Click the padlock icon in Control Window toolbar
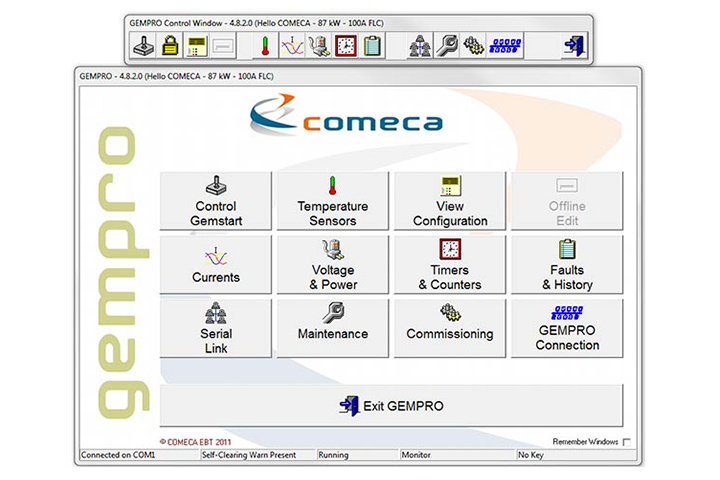The width and height of the screenshot is (720, 480). click(x=170, y=45)
